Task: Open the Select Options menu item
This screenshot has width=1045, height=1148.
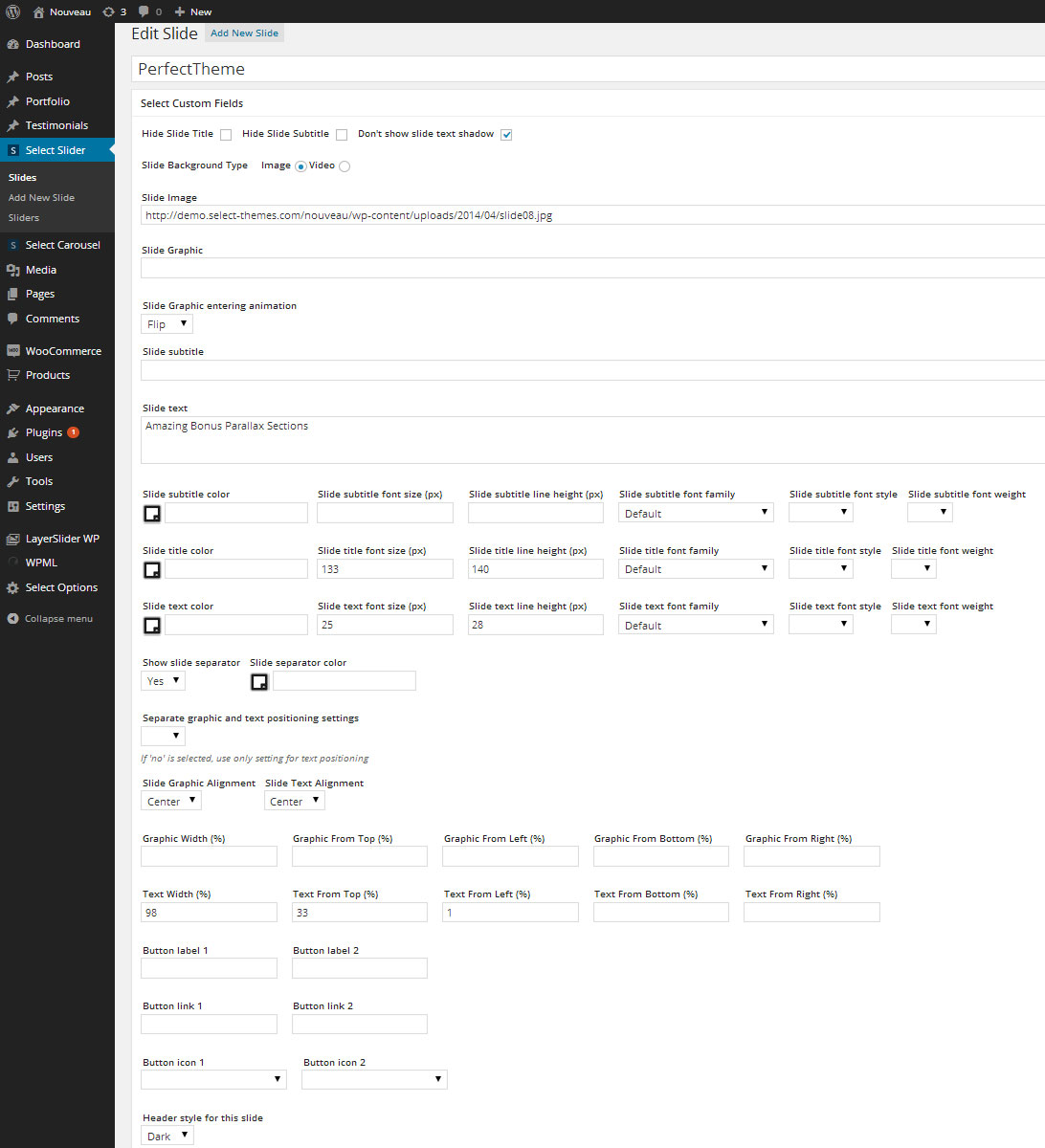Action: [61, 587]
